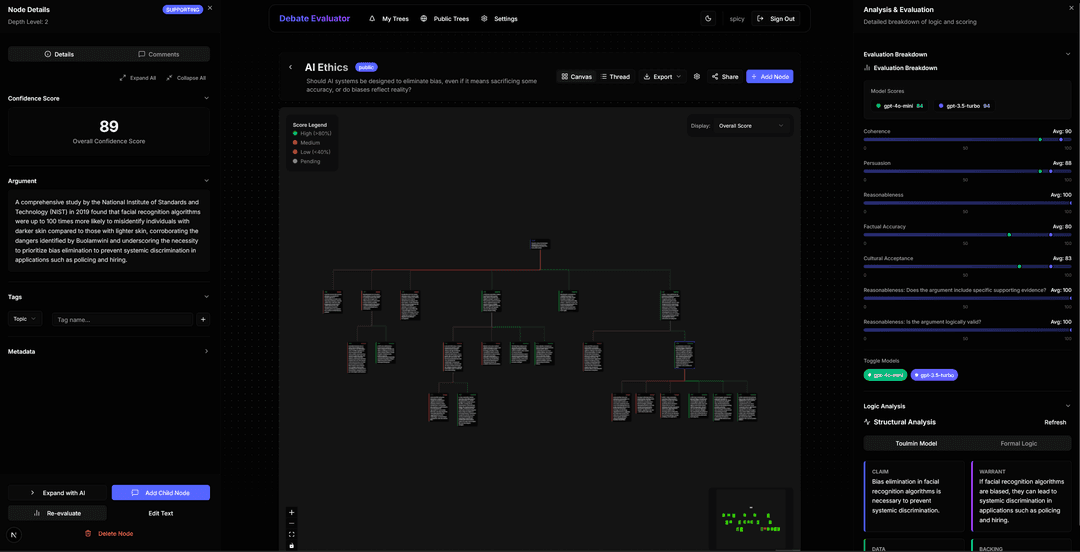Click the back arrow beside AI Ethics

(291, 68)
